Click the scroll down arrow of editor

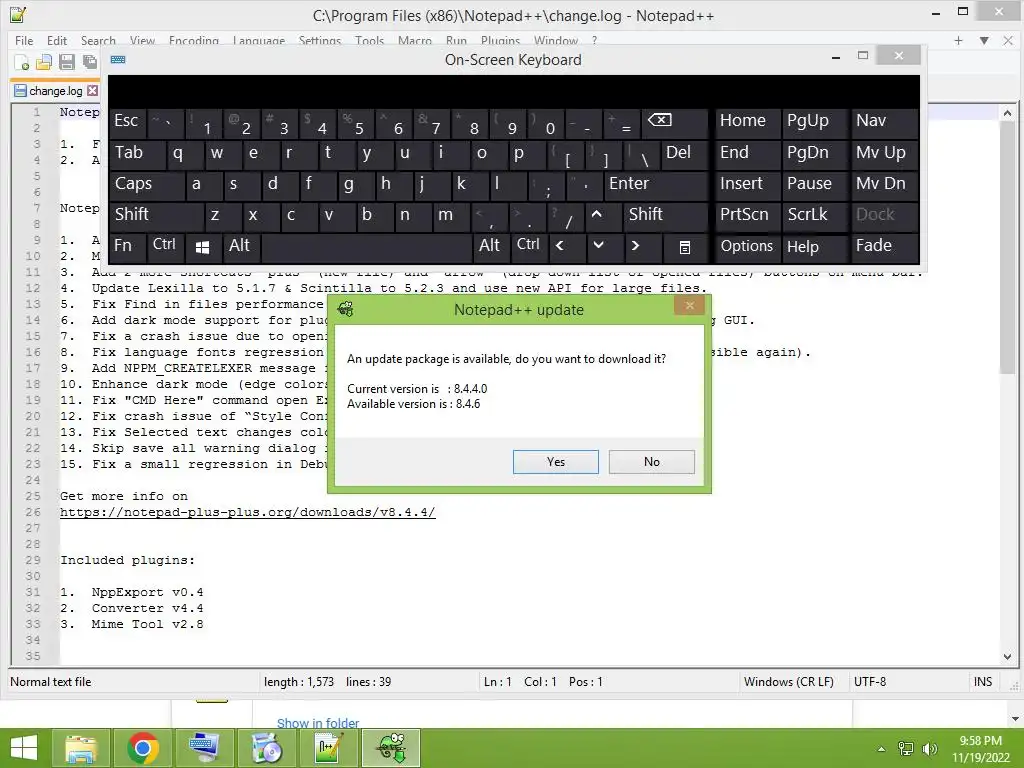pos(1007,657)
